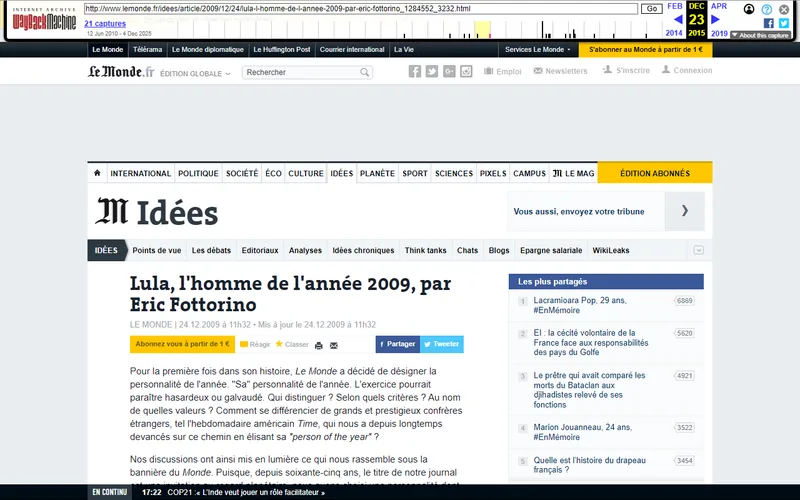This screenshot has height=500, width=800.
Task: Click the 'En continu' ticker label
Action: click(109, 492)
